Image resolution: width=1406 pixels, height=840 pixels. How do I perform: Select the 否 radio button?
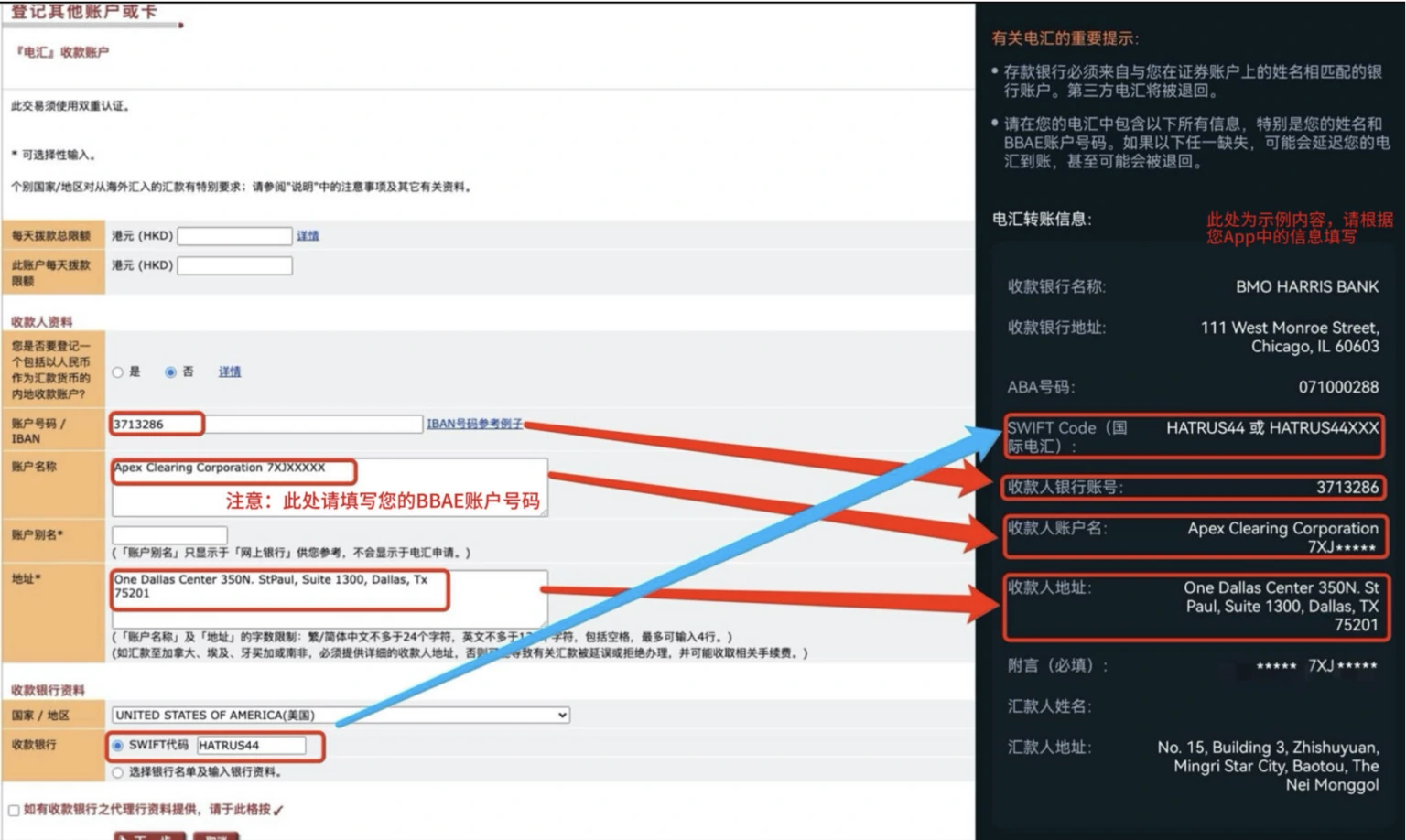pyautogui.click(x=170, y=372)
